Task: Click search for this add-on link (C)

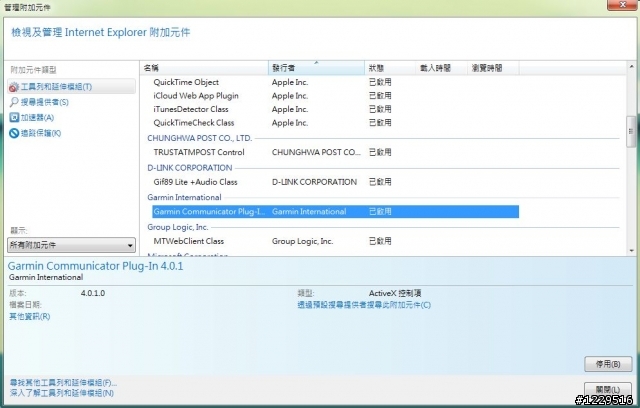Action: tap(364, 305)
